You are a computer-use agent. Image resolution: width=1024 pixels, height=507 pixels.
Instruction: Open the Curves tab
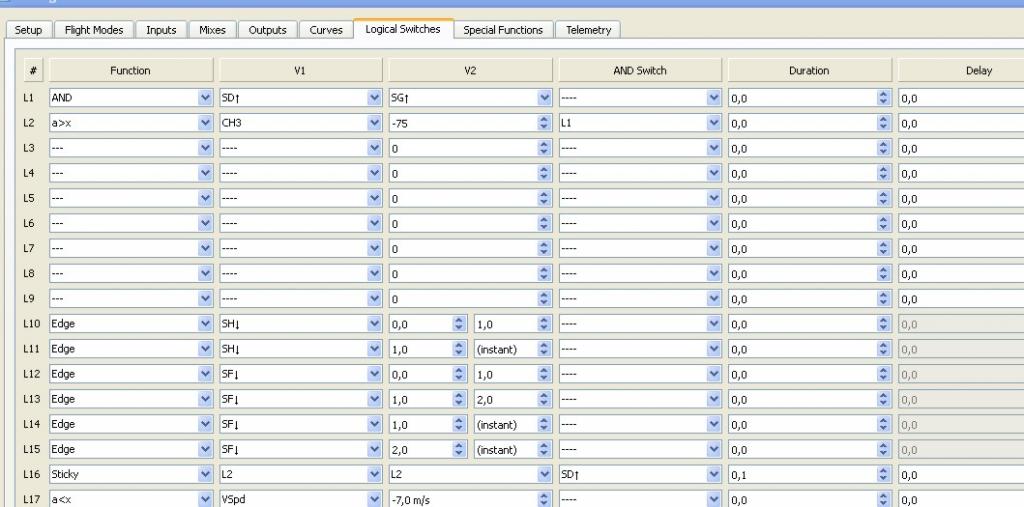click(x=326, y=30)
